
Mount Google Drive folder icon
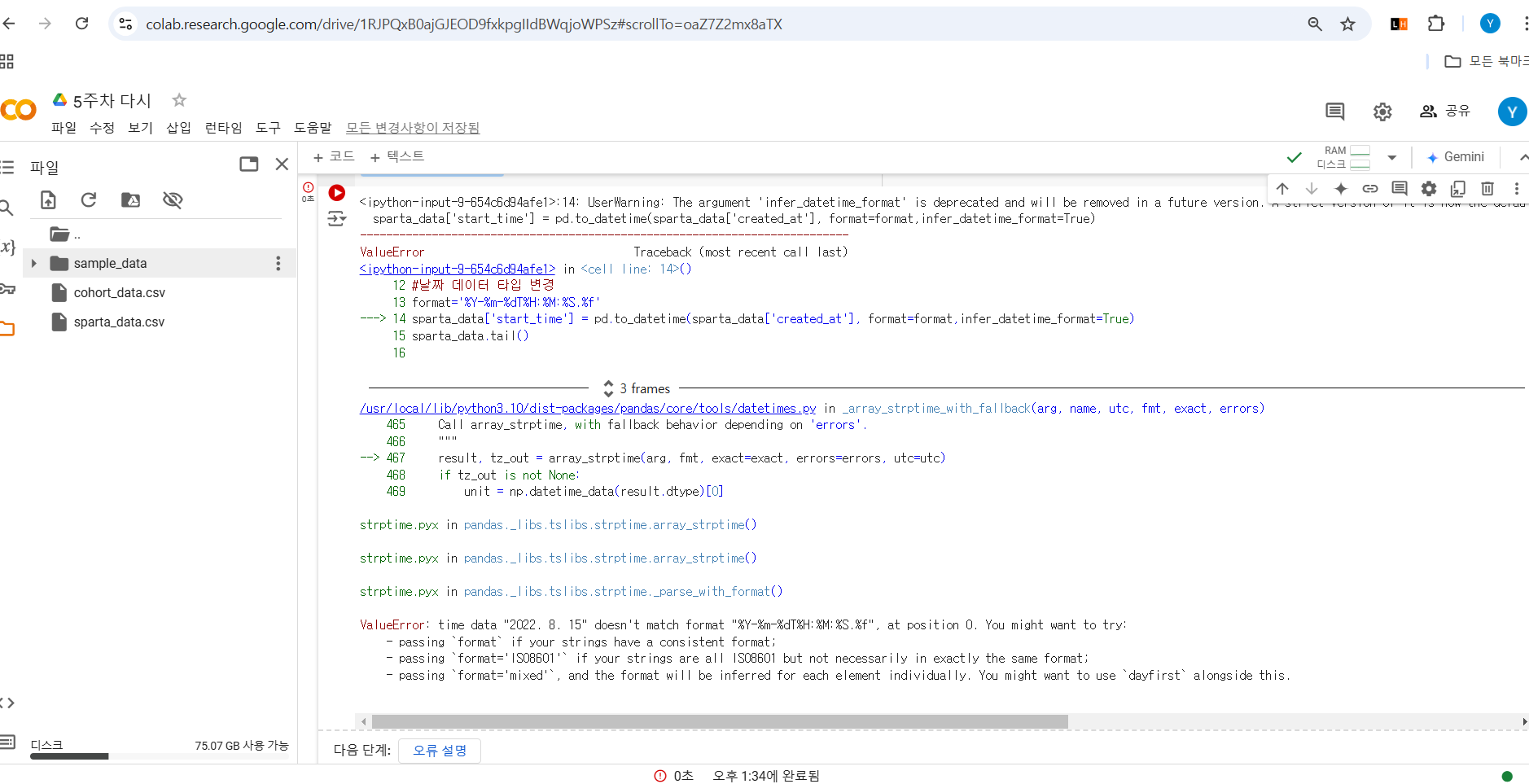click(130, 200)
